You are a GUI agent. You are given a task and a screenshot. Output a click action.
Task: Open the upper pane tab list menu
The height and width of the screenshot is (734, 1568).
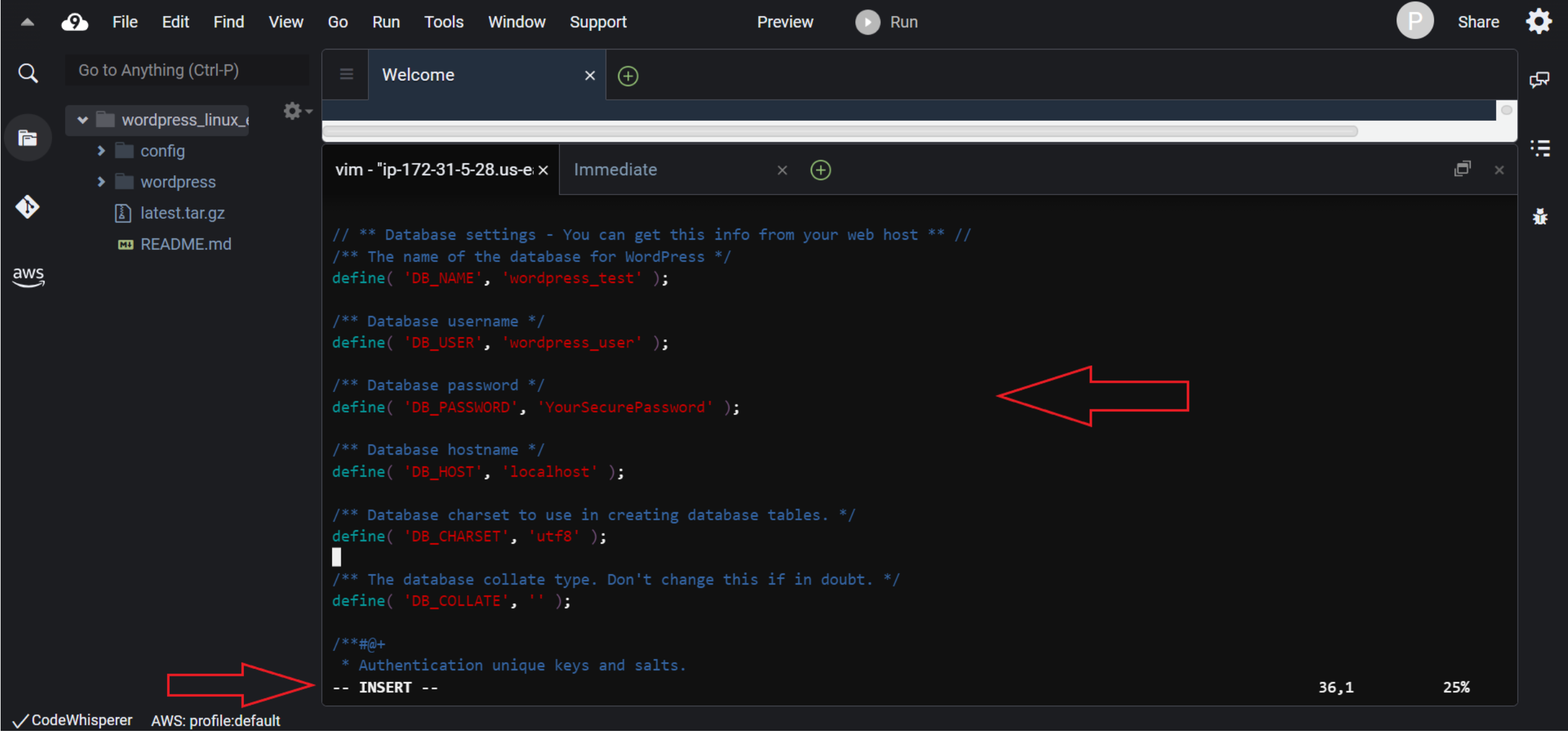[346, 74]
